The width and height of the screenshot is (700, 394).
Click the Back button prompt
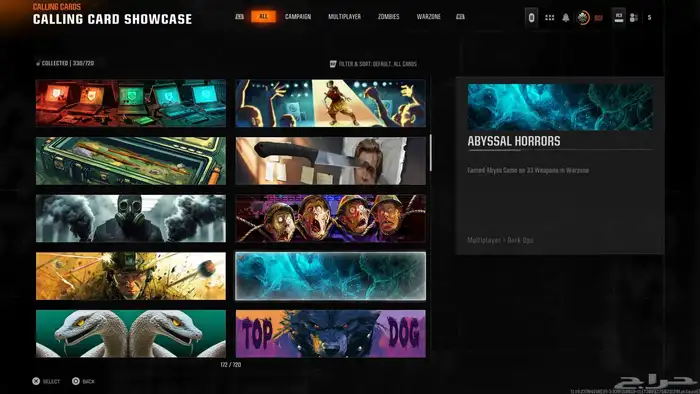[x=83, y=381]
